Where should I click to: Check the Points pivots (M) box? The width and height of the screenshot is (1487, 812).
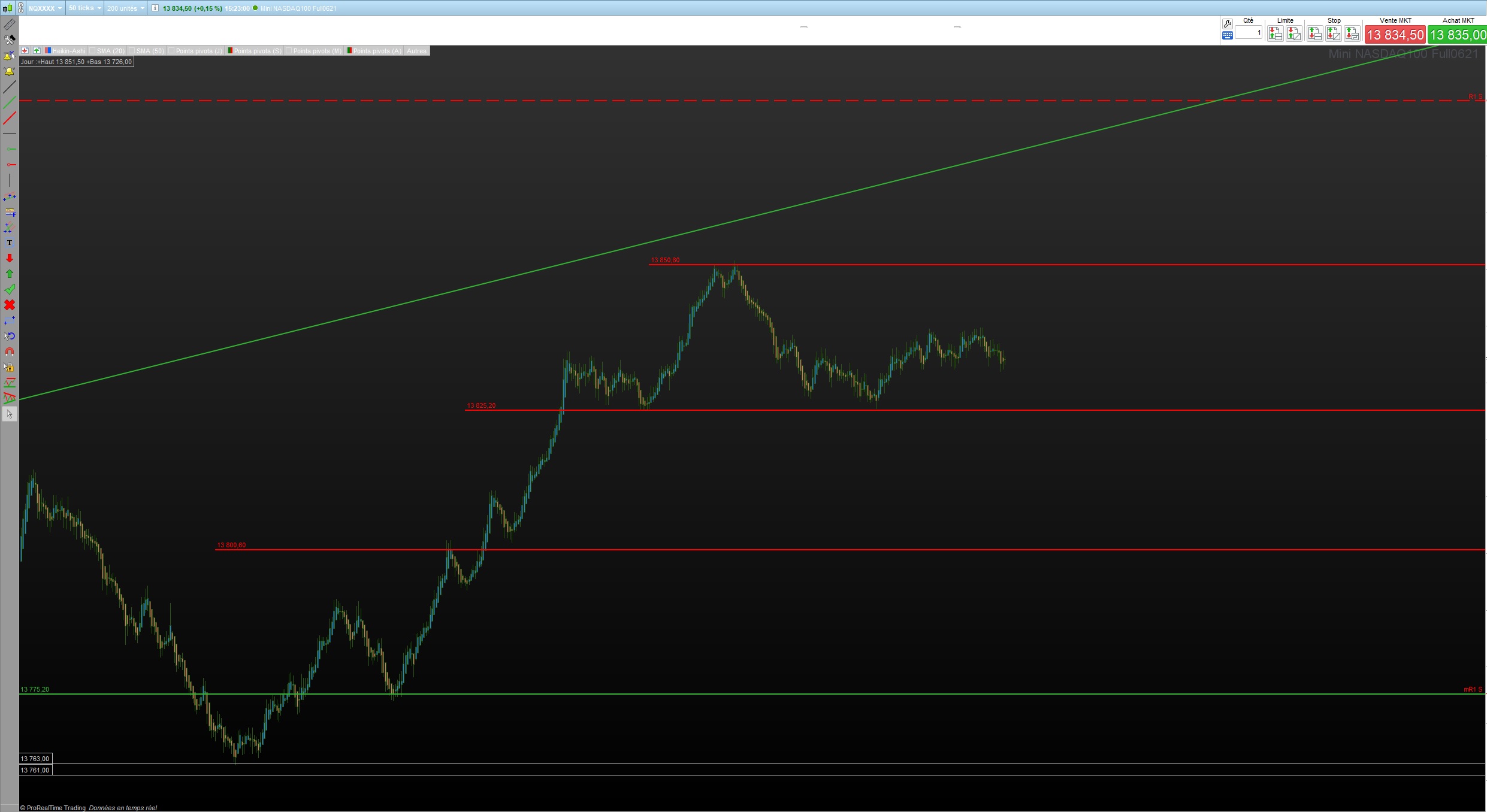click(289, 51)
